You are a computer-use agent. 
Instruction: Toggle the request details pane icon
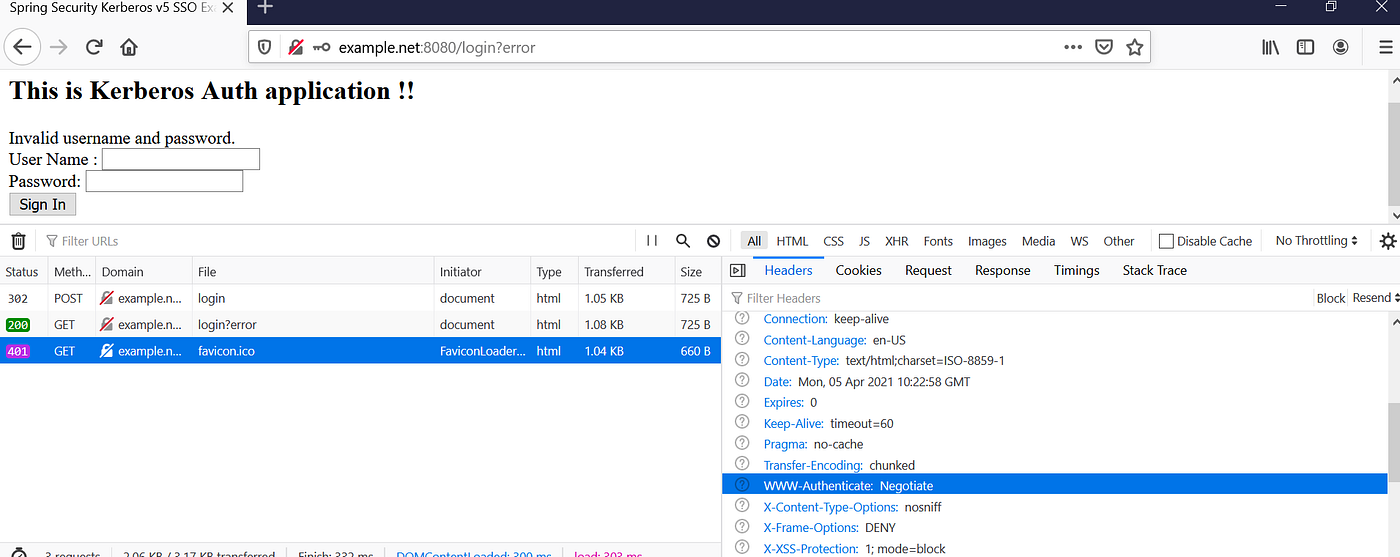[x=738, y=270]
